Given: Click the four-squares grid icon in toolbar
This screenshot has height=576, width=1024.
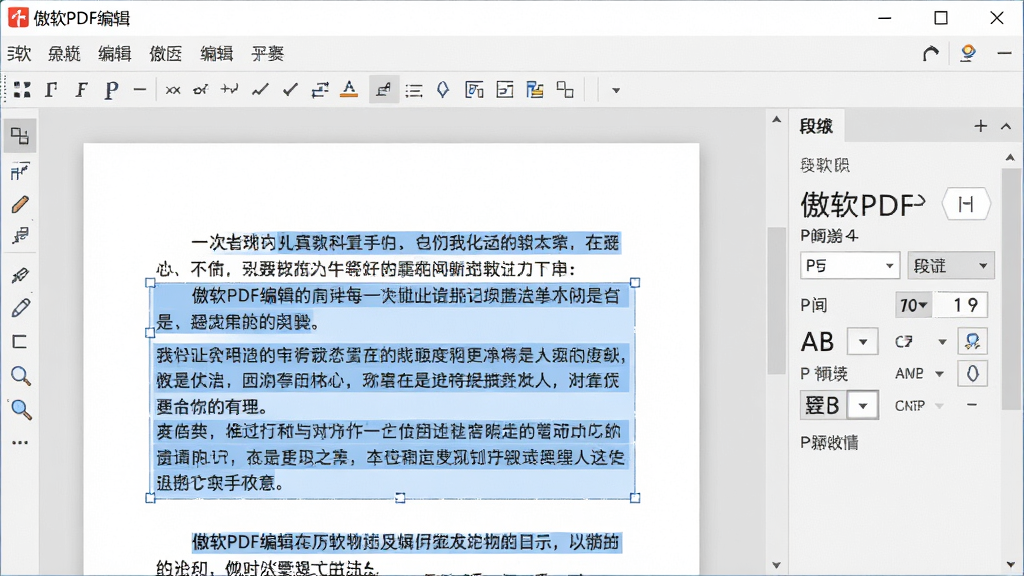Looking at the screenshot, I should click(x=22, y=90).
